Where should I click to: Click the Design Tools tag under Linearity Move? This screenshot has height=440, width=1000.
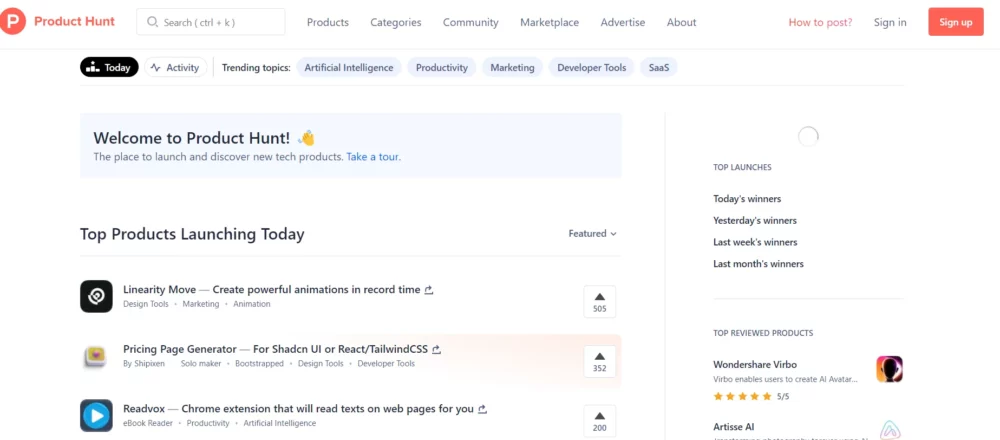pos(145,304)
